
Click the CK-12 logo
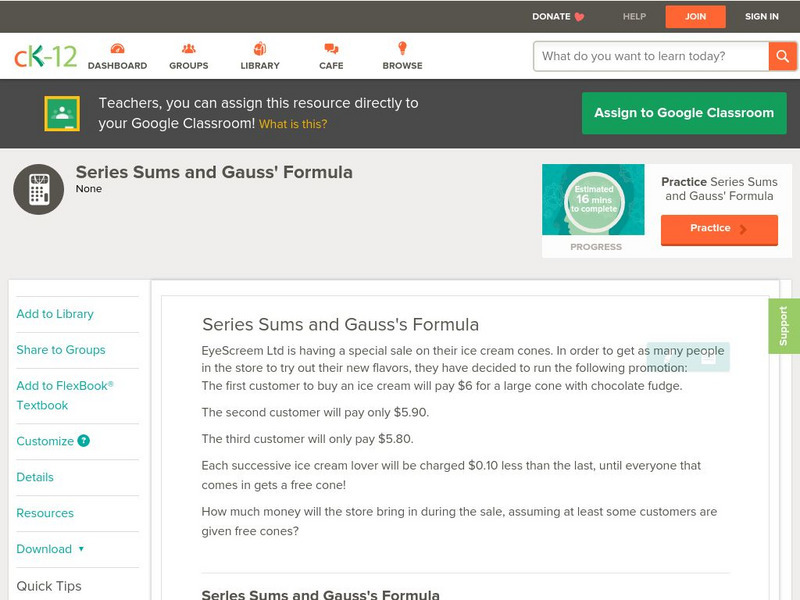coord(45,57)
